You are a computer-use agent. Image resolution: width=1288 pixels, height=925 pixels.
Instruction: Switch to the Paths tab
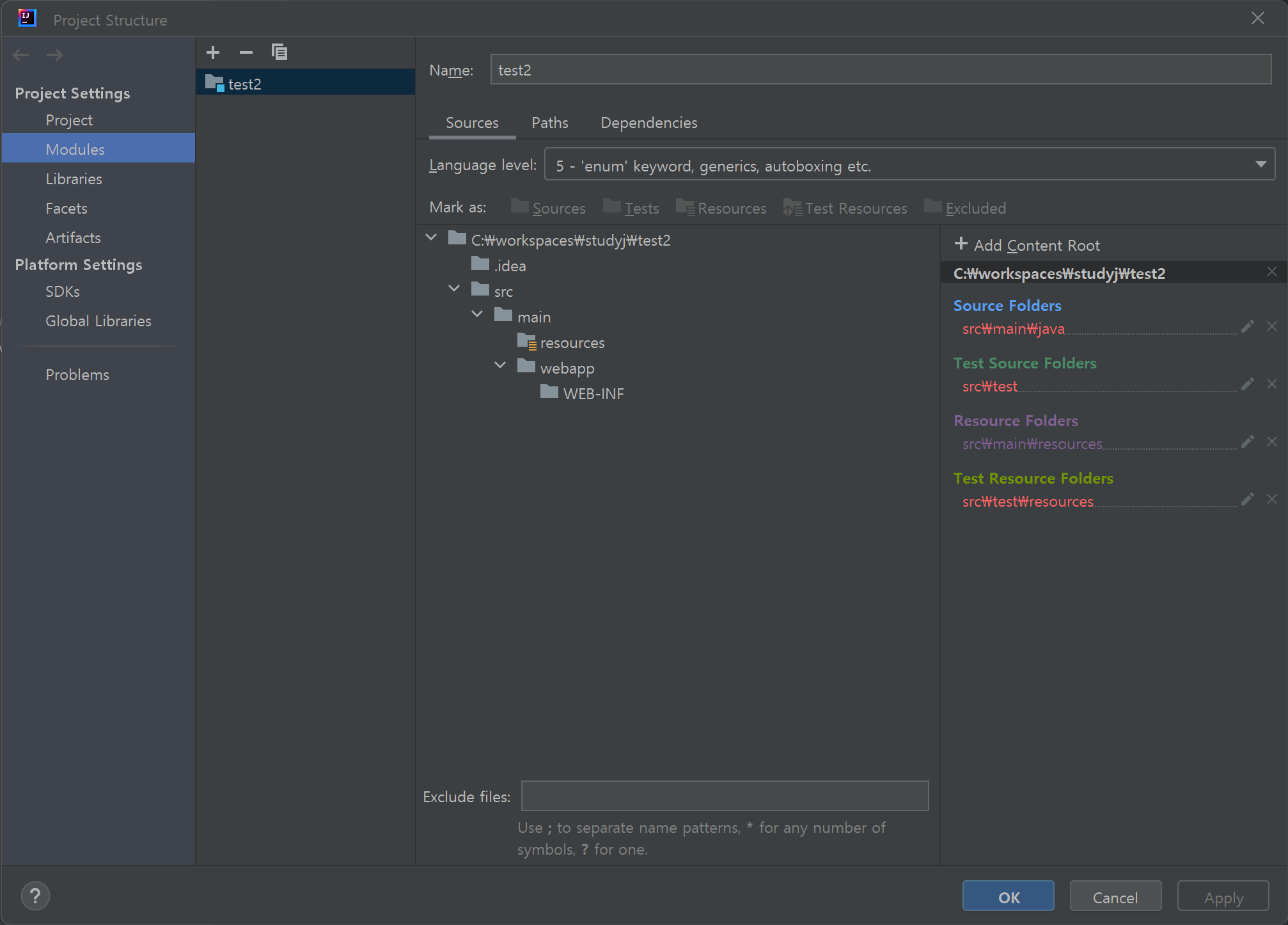(549, 123)
